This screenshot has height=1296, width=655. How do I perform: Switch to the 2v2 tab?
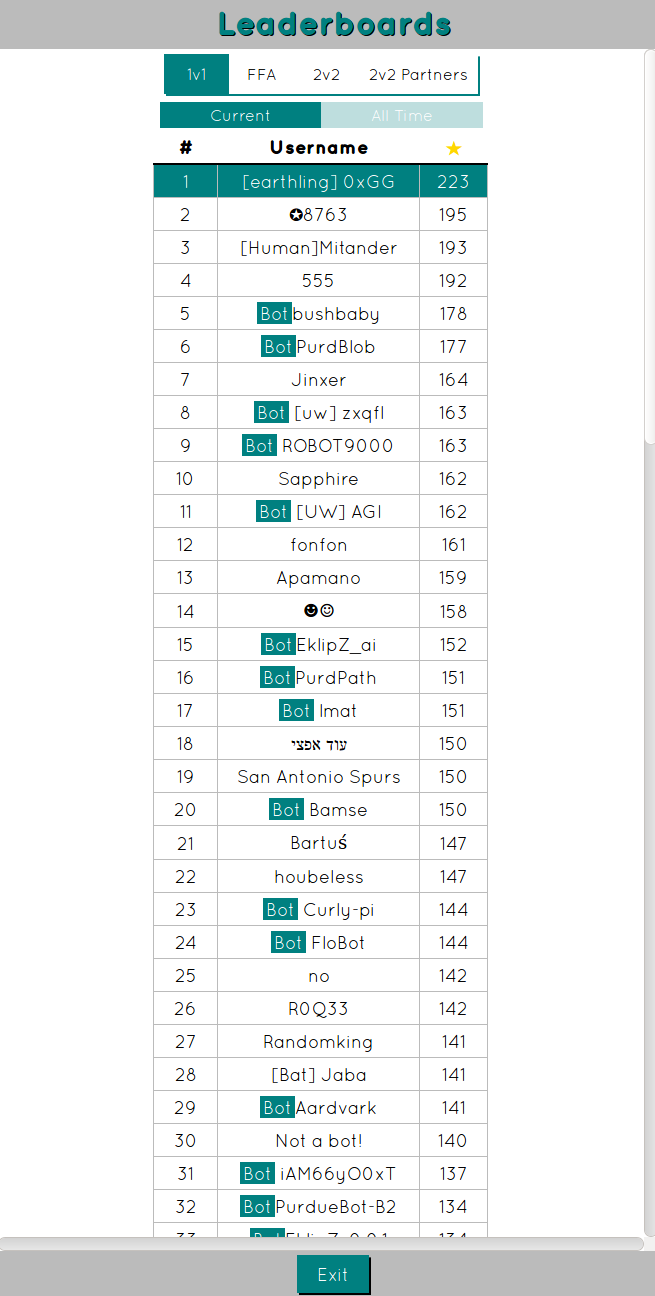click(x=326, y=75)
